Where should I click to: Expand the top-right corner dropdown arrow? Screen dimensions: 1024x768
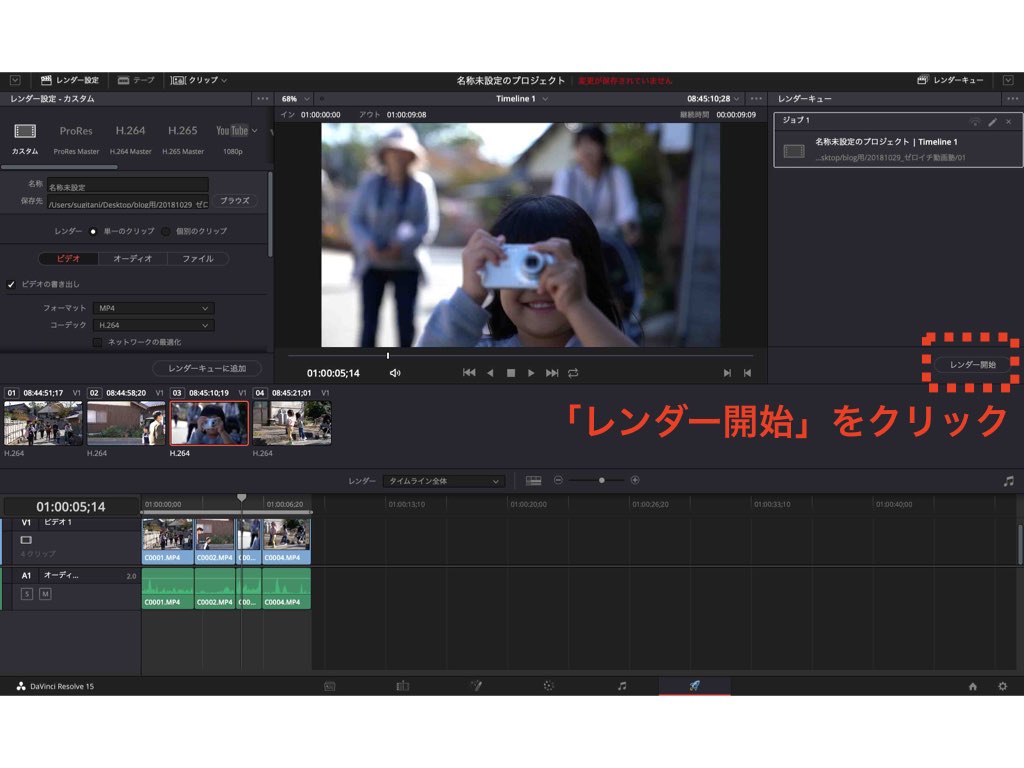click(1008, 80)
